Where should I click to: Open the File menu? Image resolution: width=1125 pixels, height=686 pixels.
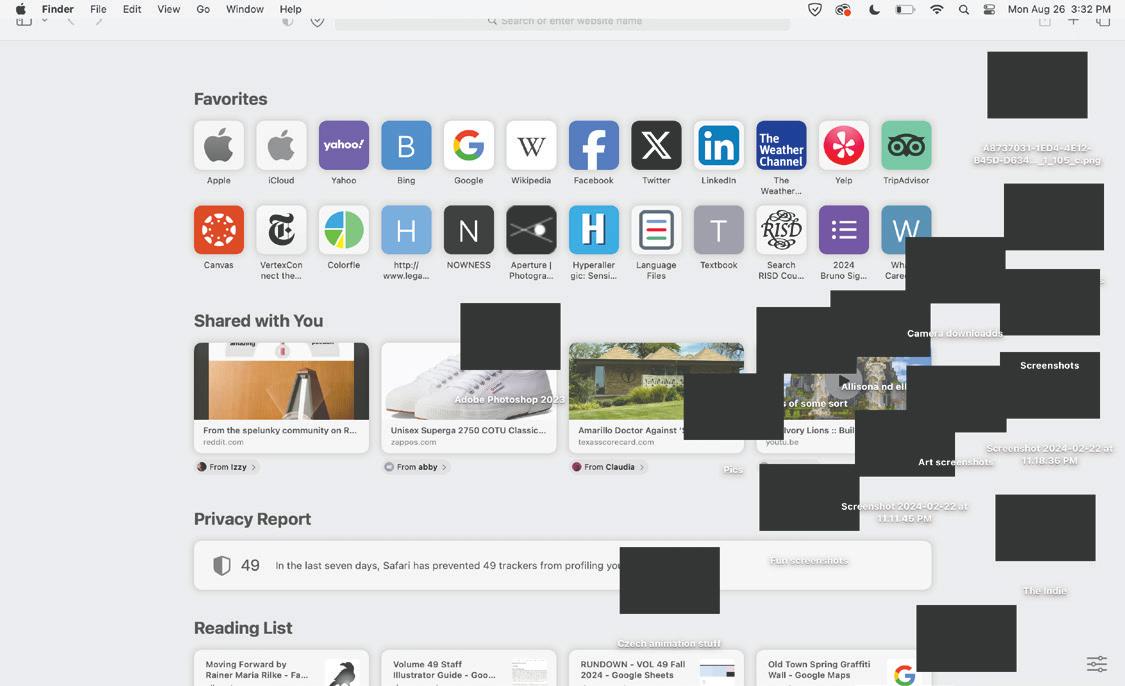coord(98,9)
